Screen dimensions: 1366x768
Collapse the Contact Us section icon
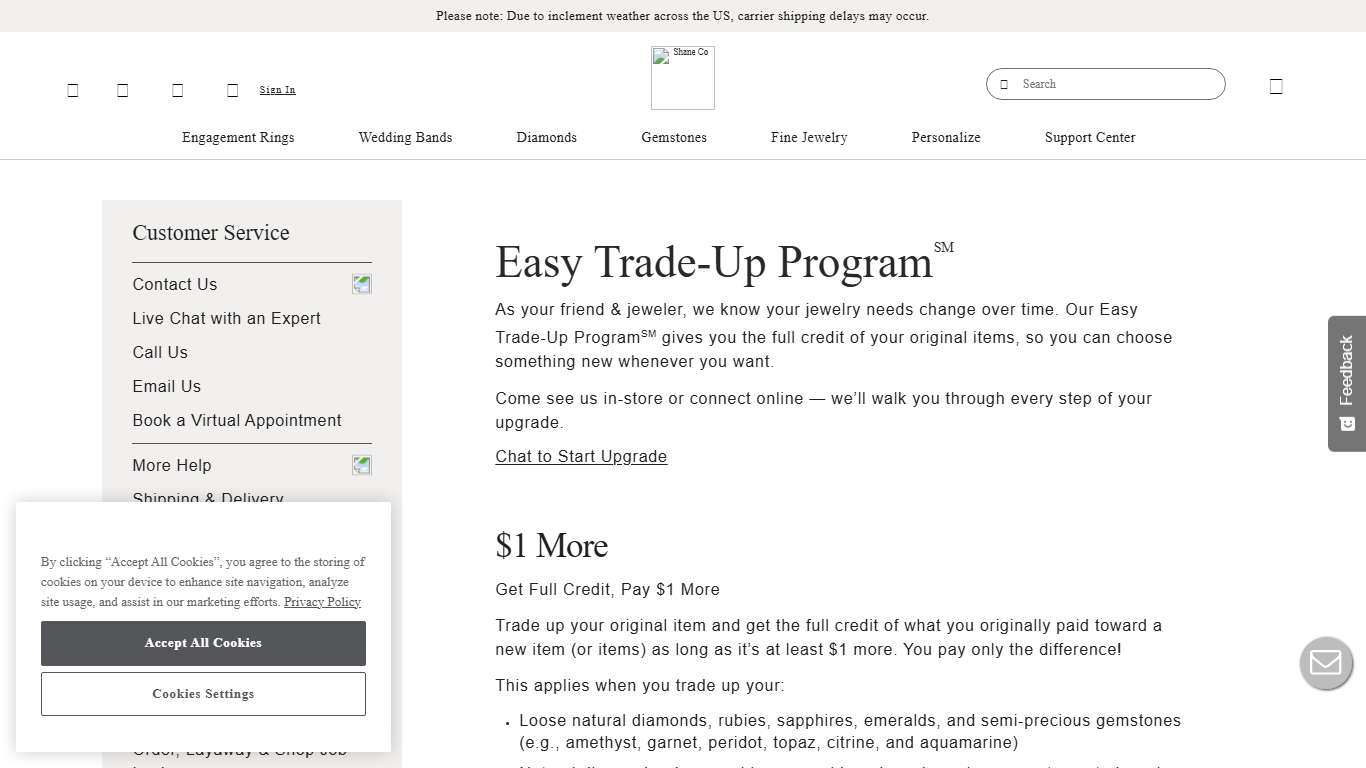coord(361,285)
